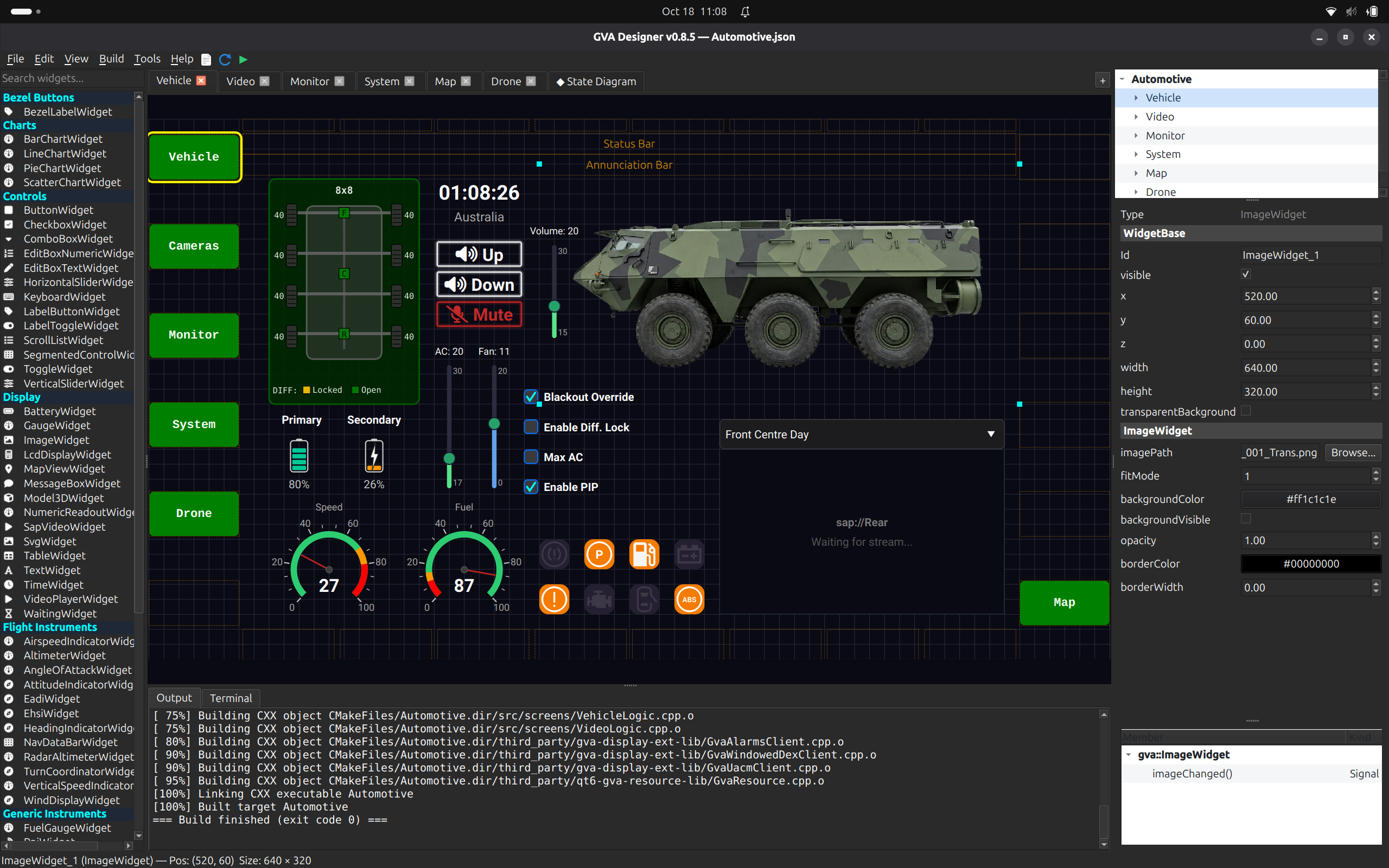Close the System tab

[409, 81]
